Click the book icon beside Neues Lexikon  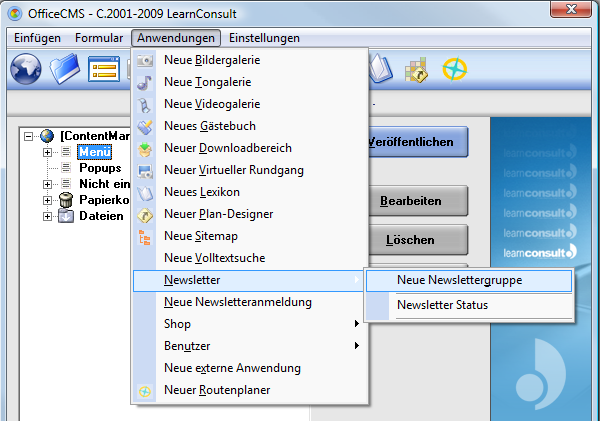click(145, 193)
